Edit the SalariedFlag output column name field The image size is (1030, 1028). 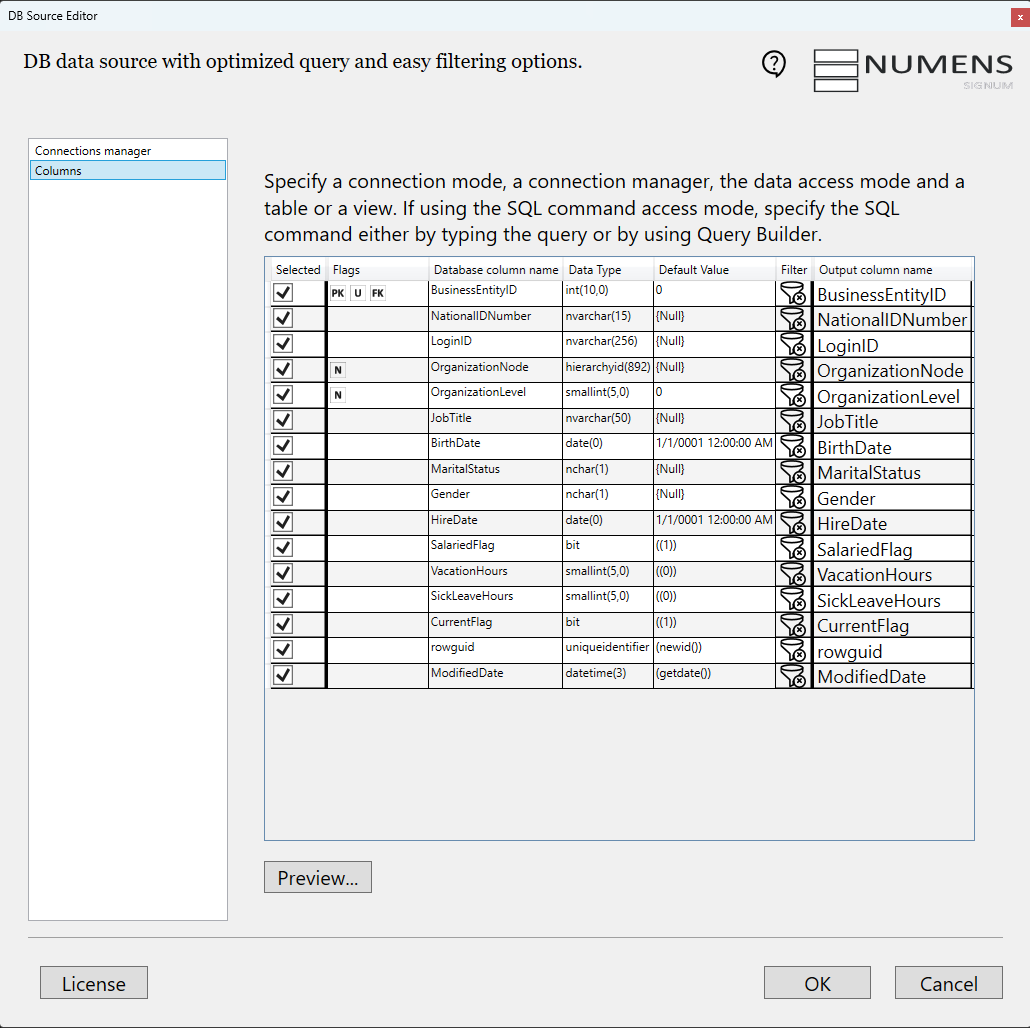pos(892,549)
